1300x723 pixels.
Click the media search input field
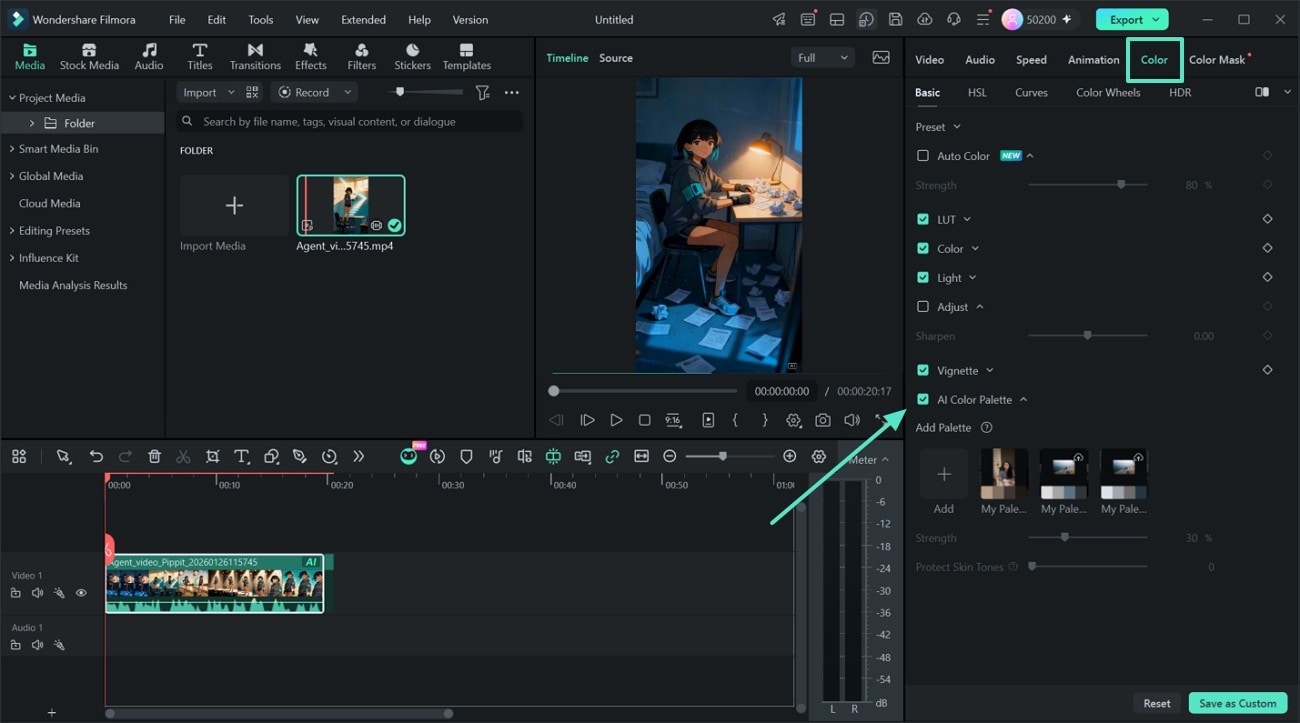click(350, 121)
